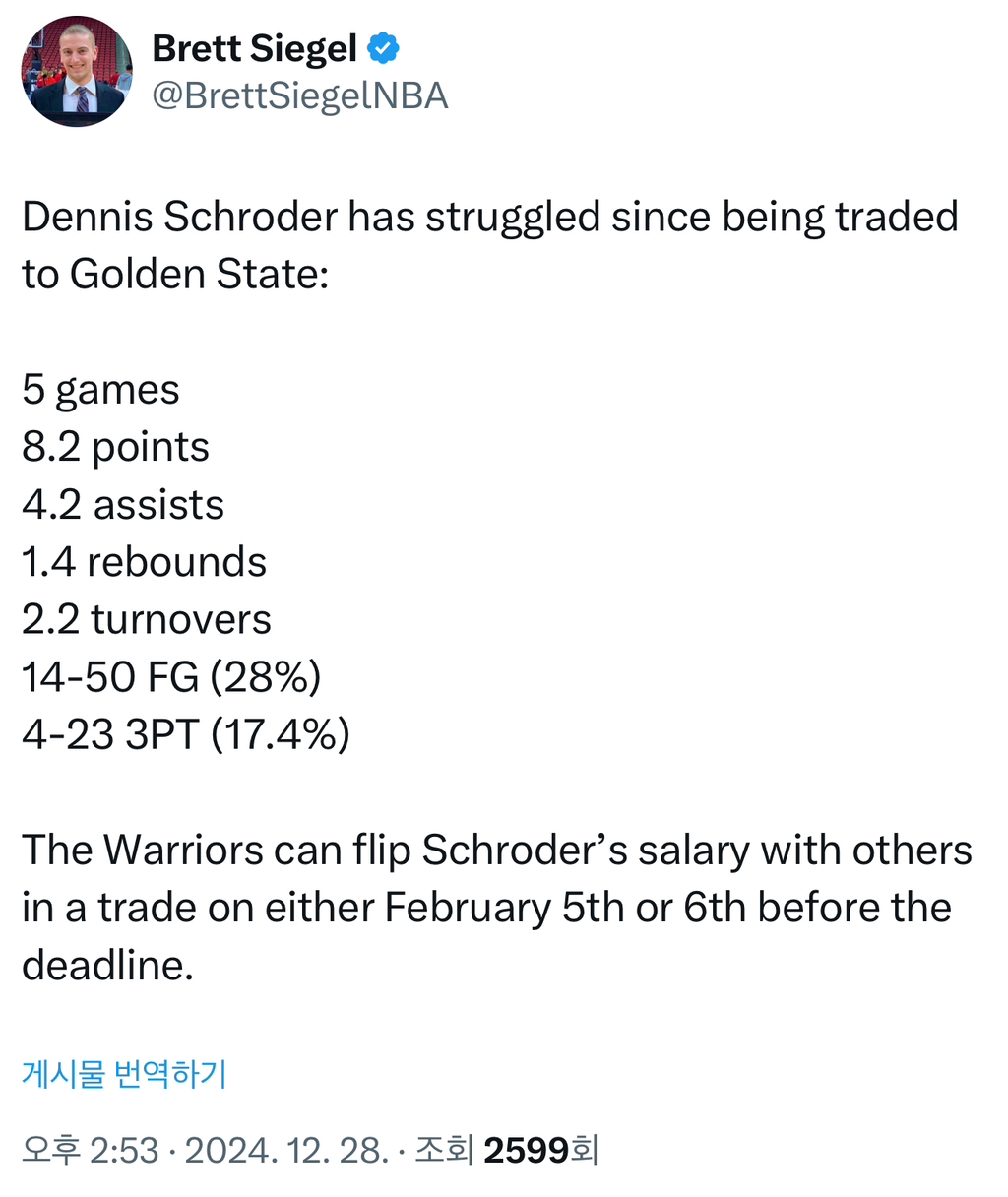Open Brett Siegel's profile picture

(77, 71)
